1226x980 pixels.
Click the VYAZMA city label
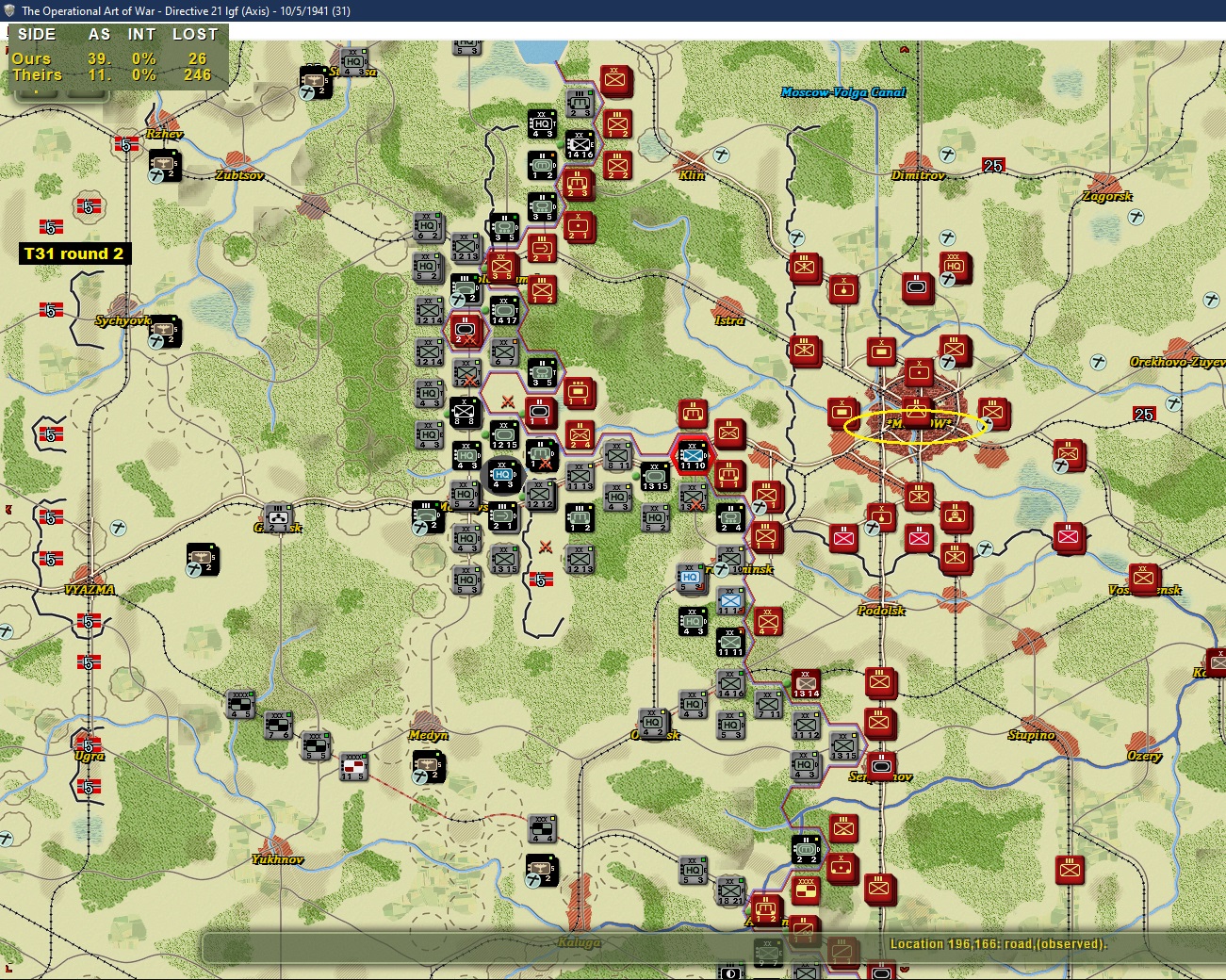click(x=90, y=590)
